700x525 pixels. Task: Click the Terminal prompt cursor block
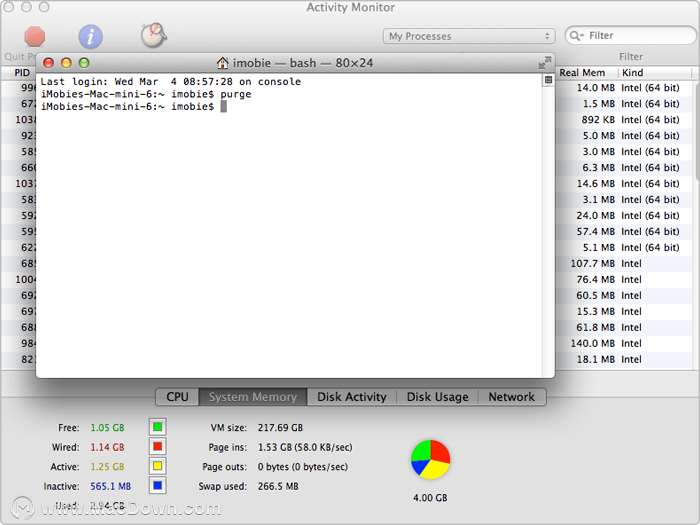tap(224, 107)
